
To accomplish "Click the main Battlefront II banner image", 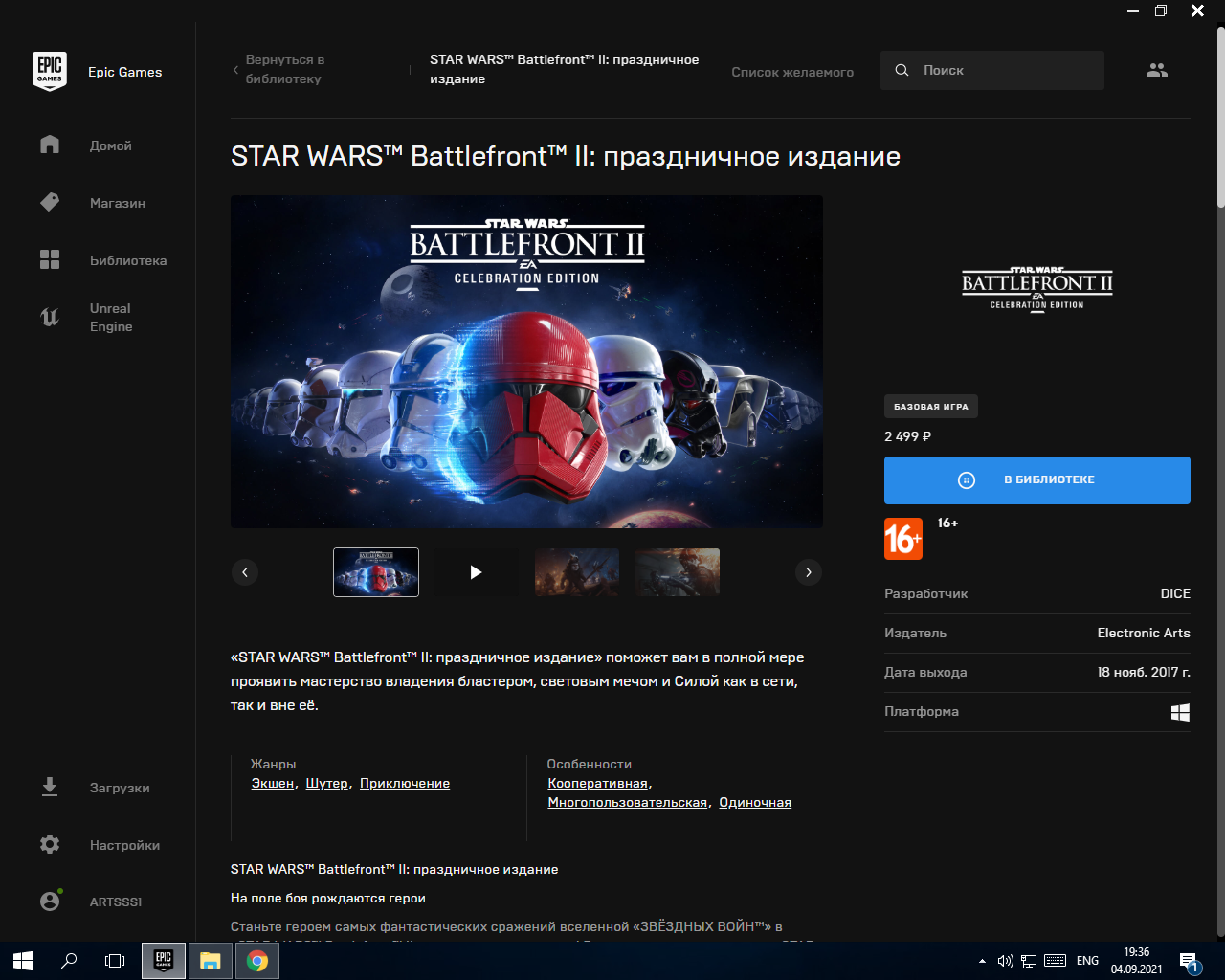I will pyautogui.click(x=526, y=362).
